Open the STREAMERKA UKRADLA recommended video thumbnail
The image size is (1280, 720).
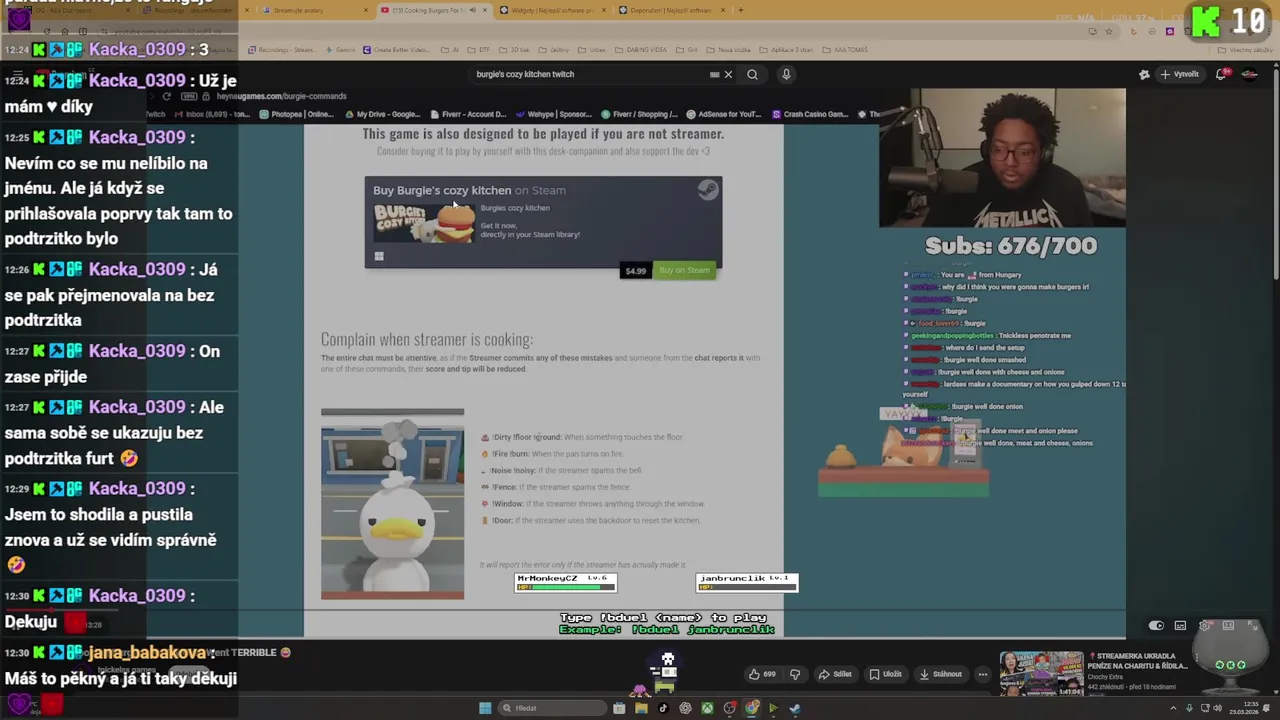(x=1041, y=674)
